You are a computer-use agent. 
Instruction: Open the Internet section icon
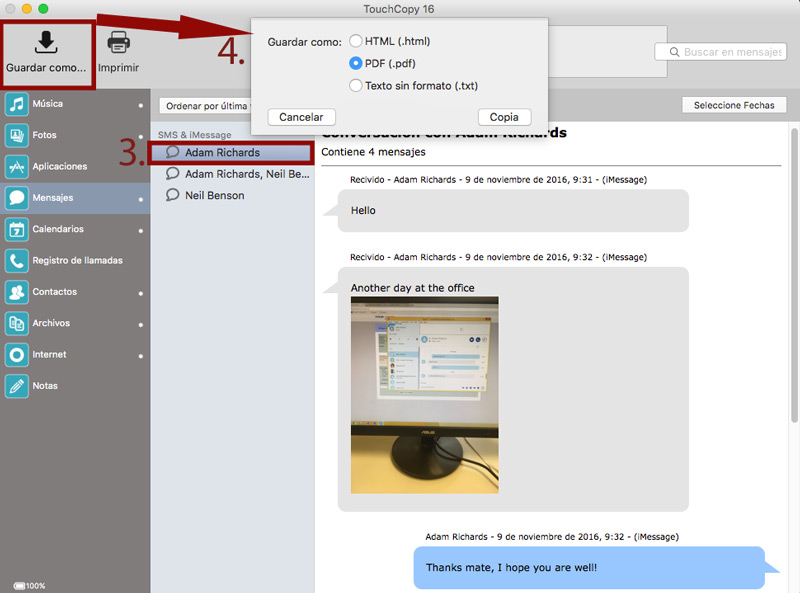(16, 355)
